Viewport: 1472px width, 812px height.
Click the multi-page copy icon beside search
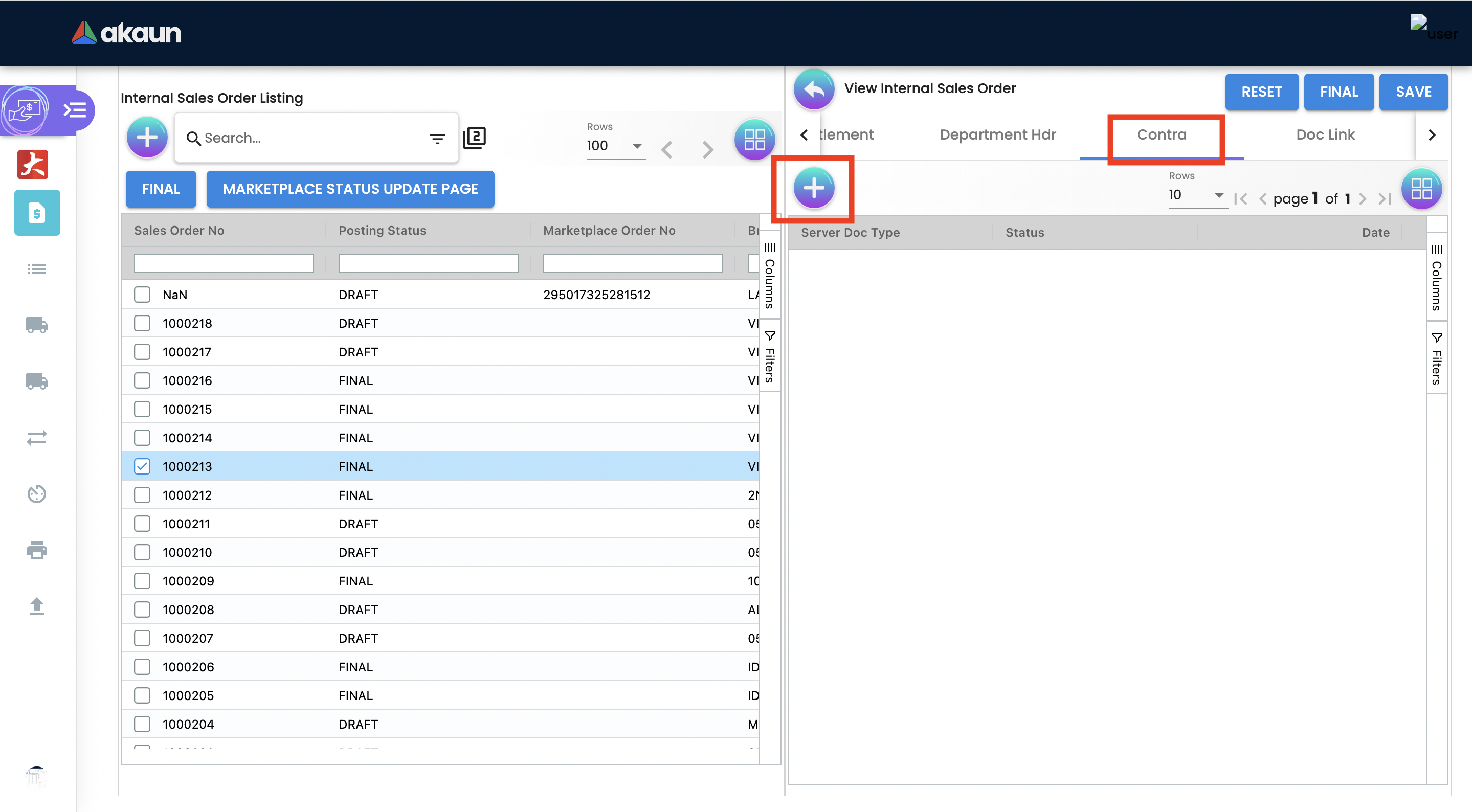tap(474, 138)
